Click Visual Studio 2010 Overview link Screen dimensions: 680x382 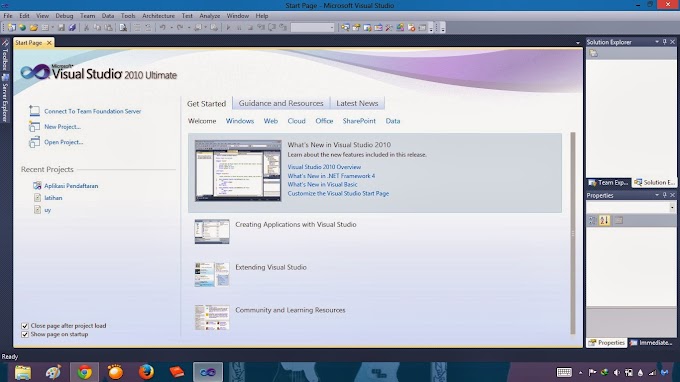click(x=324, y=167)
